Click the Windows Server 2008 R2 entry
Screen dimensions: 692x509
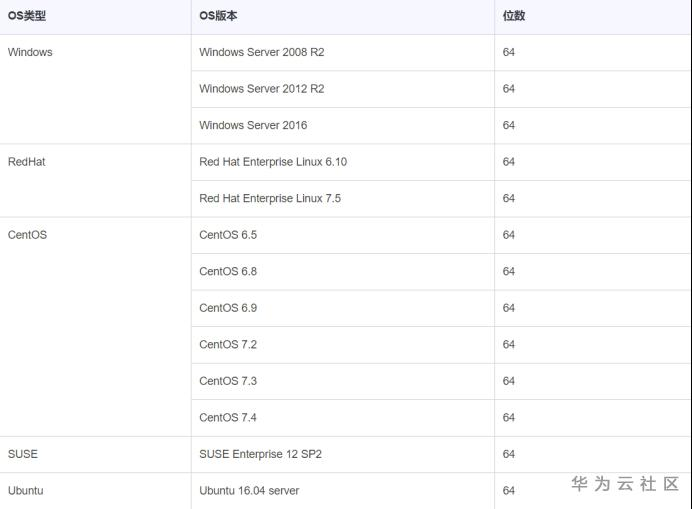261,52
